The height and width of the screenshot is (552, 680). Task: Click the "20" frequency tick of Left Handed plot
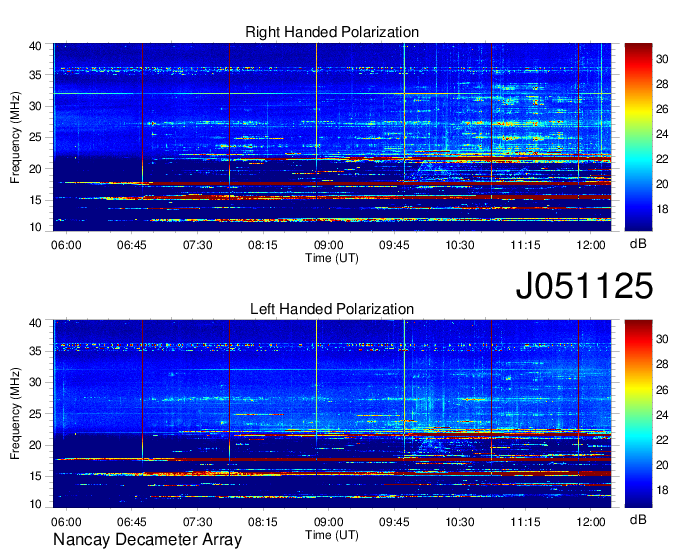35,445
